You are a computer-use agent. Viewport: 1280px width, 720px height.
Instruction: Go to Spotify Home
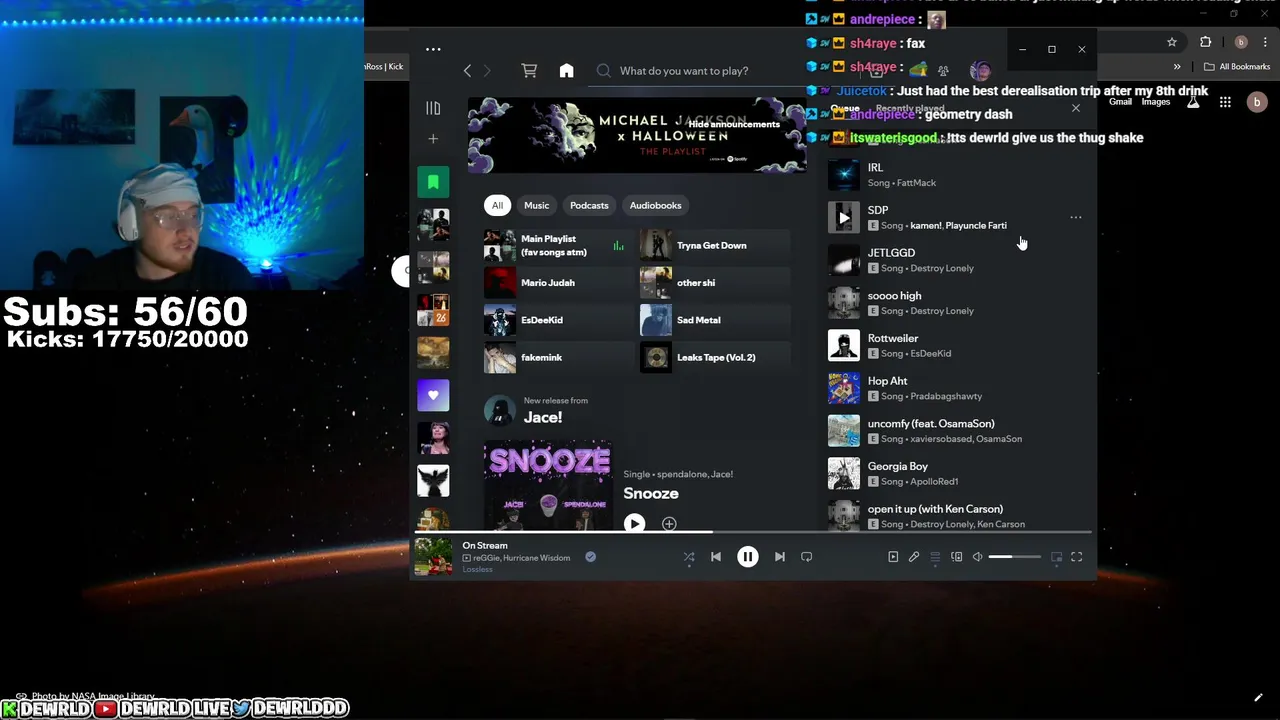point(566,71)
